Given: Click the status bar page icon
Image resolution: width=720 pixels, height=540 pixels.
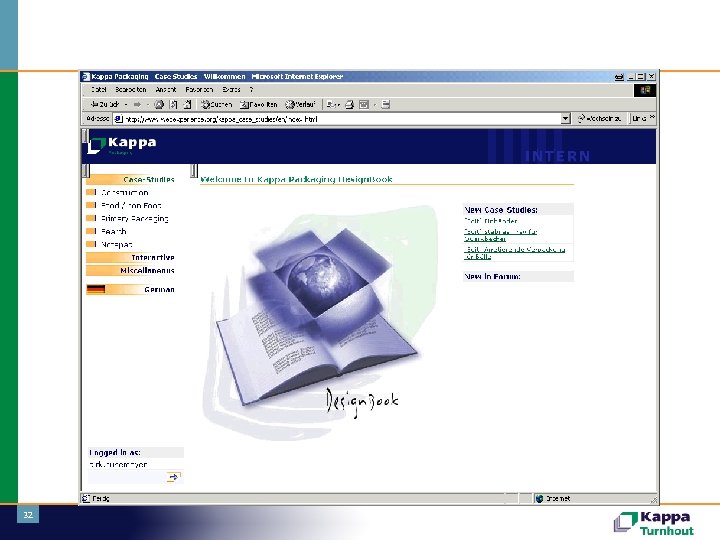Looking at the screenshot, I should (x=86, y=498).
